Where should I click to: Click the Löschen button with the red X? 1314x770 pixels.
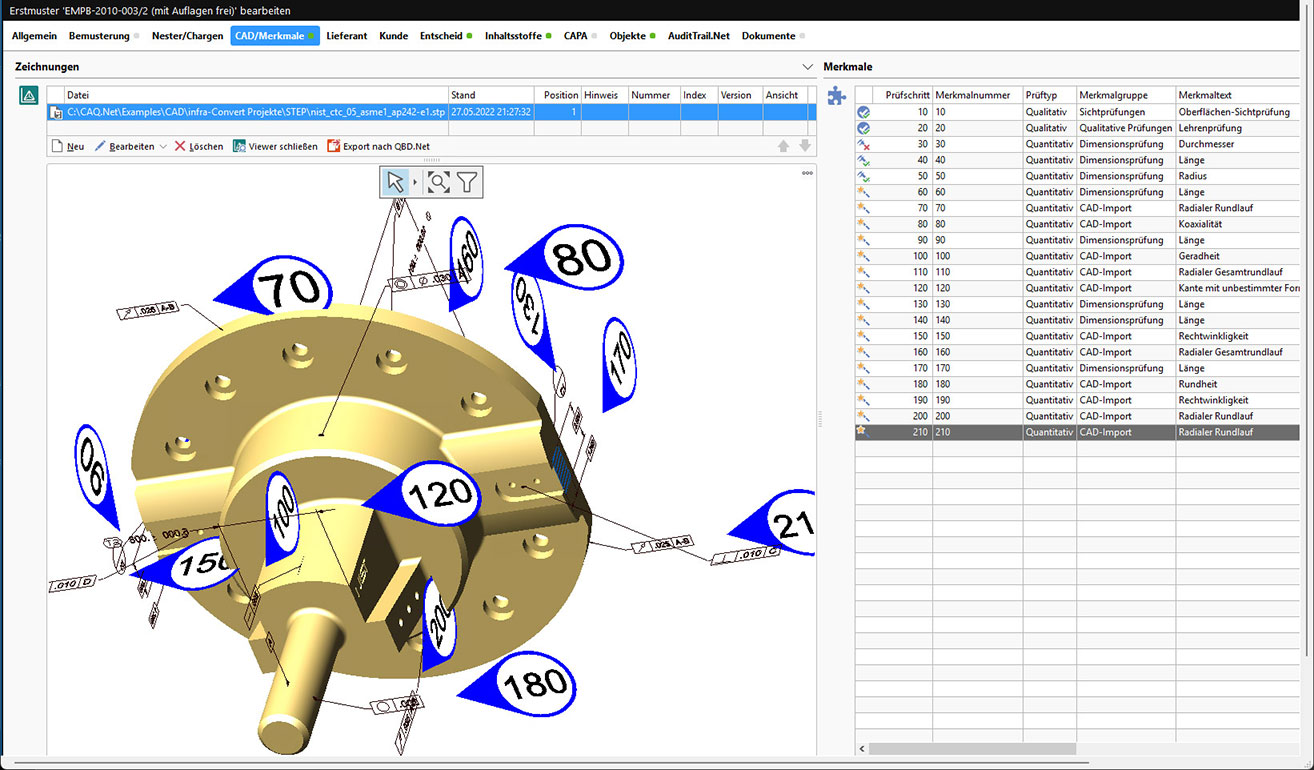click(x=199, y=146)
